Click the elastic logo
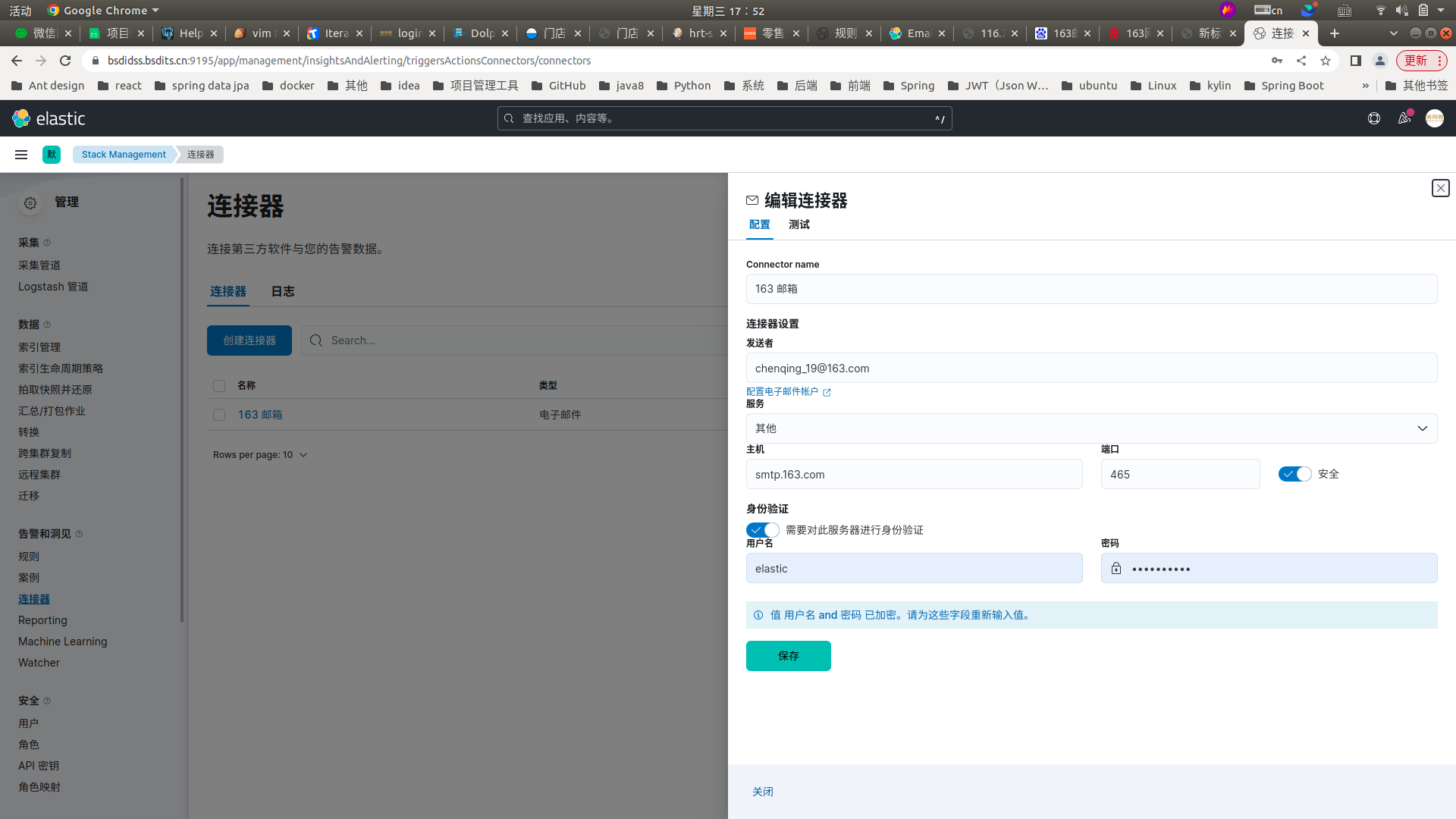The width and height of the screenshot is (1456, 819). [x=49, y=118]
